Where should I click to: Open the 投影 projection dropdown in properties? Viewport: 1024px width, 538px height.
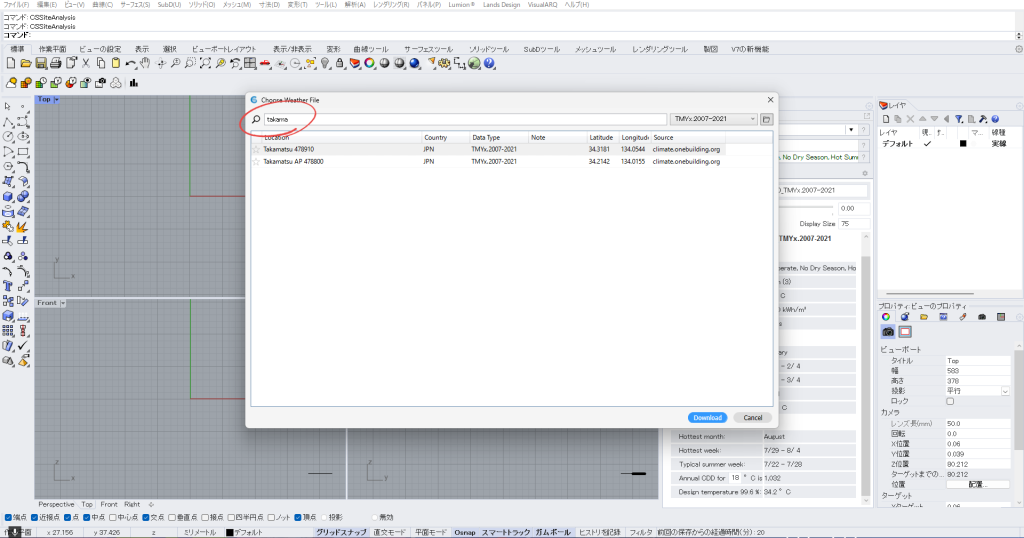[1005, 391]
